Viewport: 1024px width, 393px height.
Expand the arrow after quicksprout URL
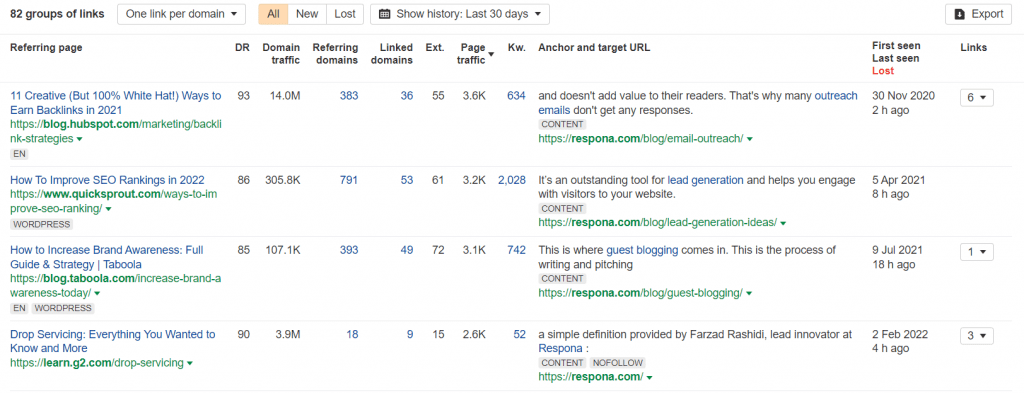pyautogui.click(x=108, y=209)
